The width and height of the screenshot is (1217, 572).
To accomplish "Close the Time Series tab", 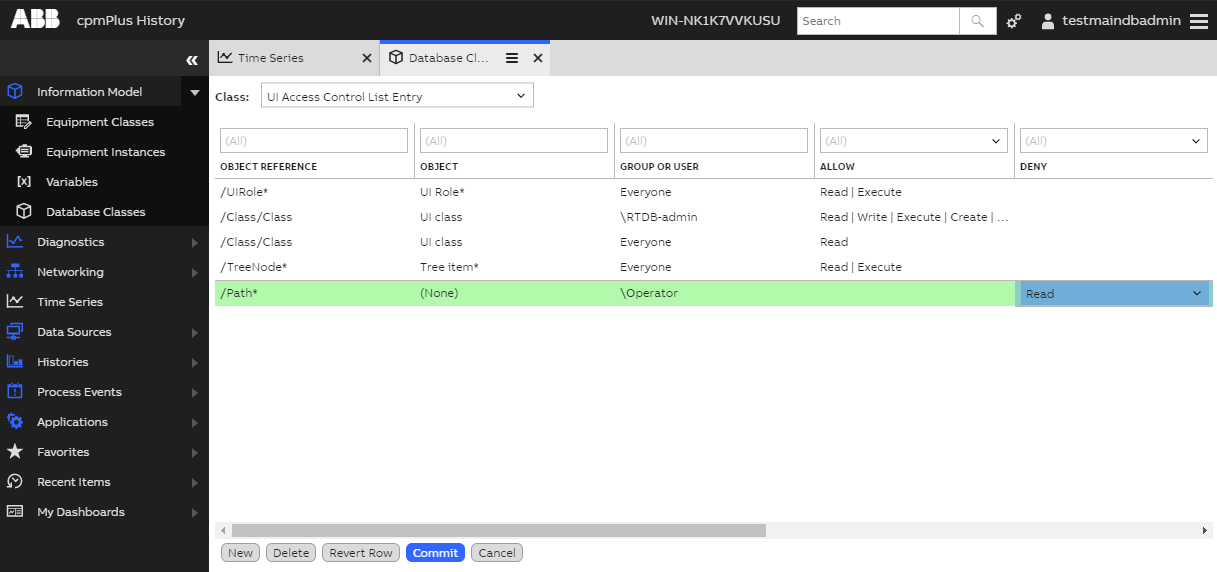I will [x=367, y=58].
